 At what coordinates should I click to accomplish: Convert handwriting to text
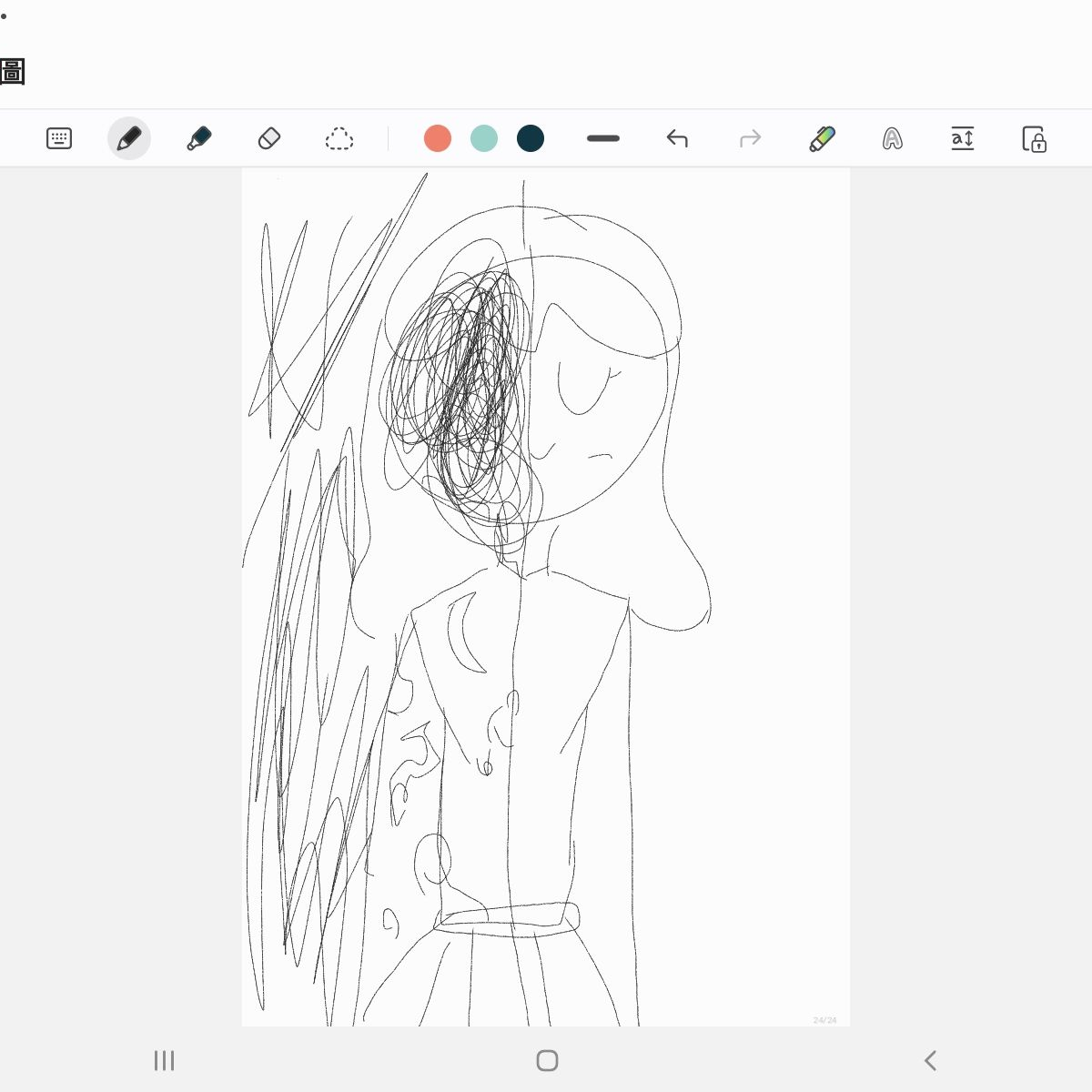click(893, 138)
